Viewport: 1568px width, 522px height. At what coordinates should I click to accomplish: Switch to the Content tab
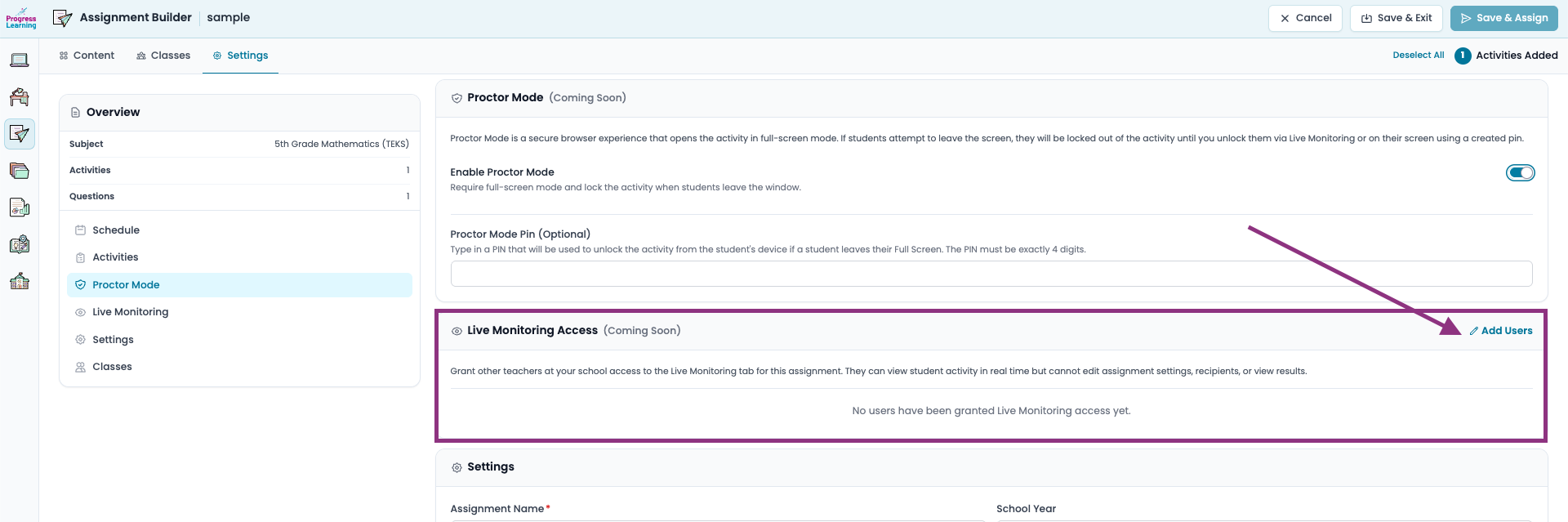pos(87,56)
